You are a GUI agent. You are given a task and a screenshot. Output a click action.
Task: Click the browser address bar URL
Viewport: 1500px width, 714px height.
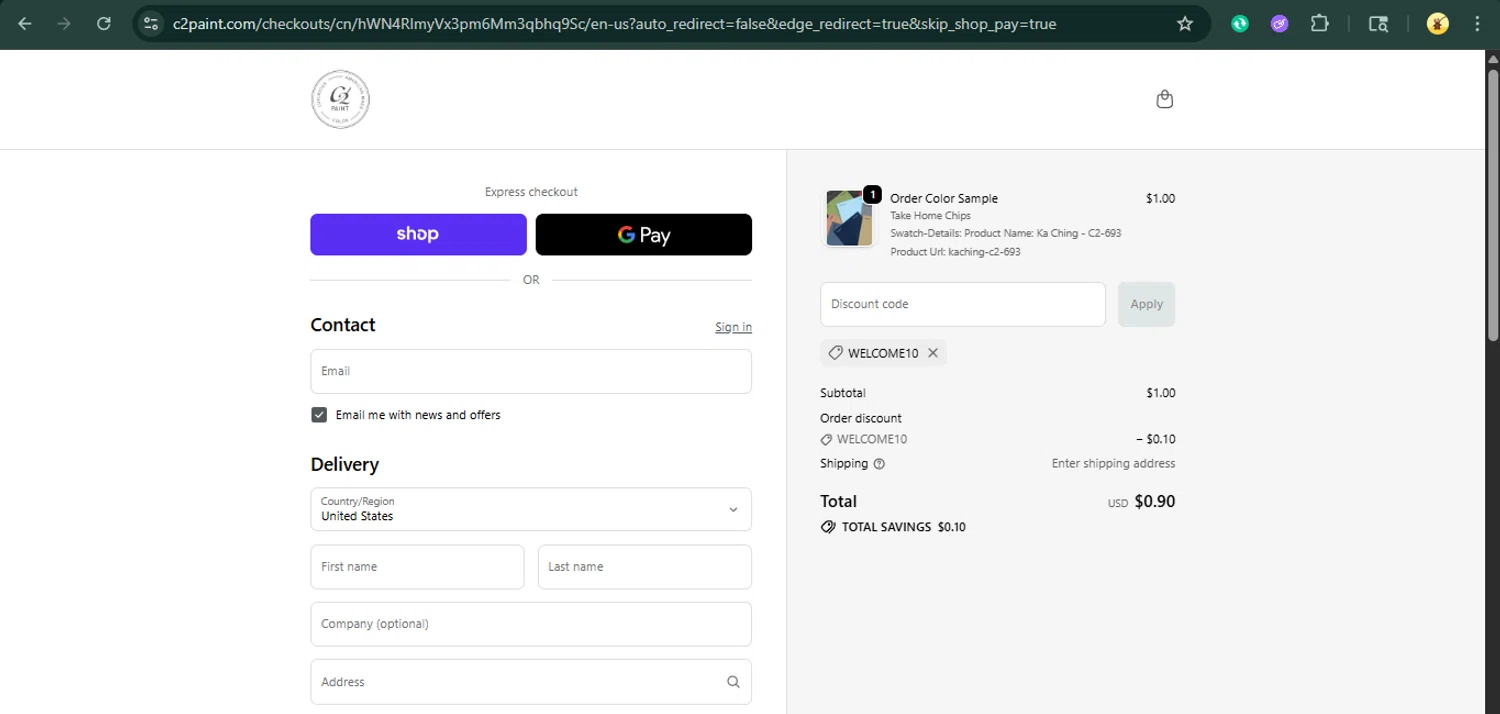[614, 24]
